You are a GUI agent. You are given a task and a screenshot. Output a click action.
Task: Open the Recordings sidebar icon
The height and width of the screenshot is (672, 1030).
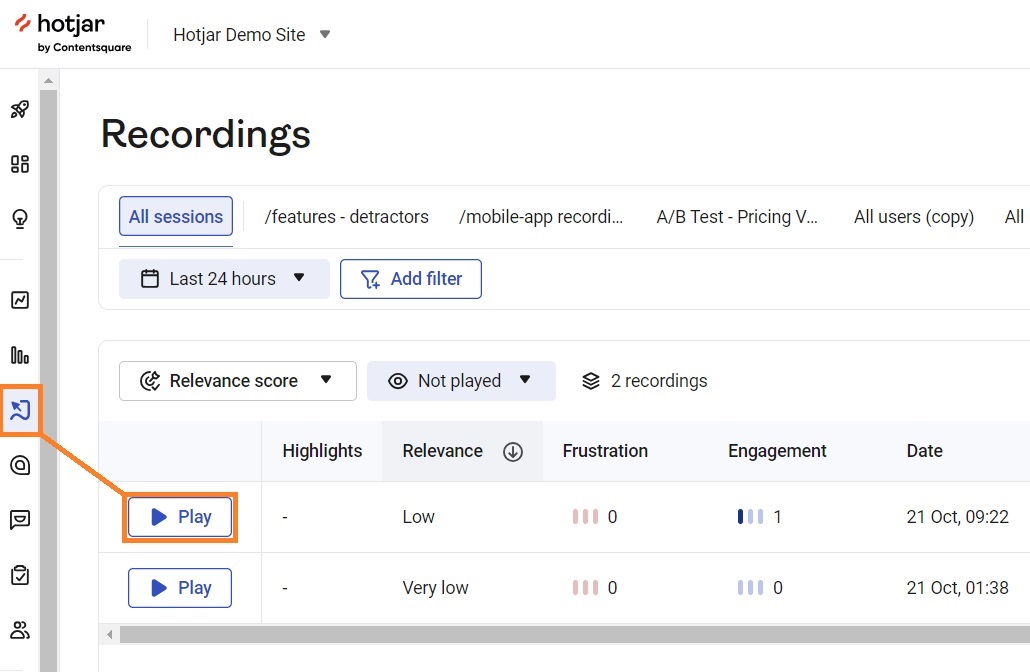20,410
